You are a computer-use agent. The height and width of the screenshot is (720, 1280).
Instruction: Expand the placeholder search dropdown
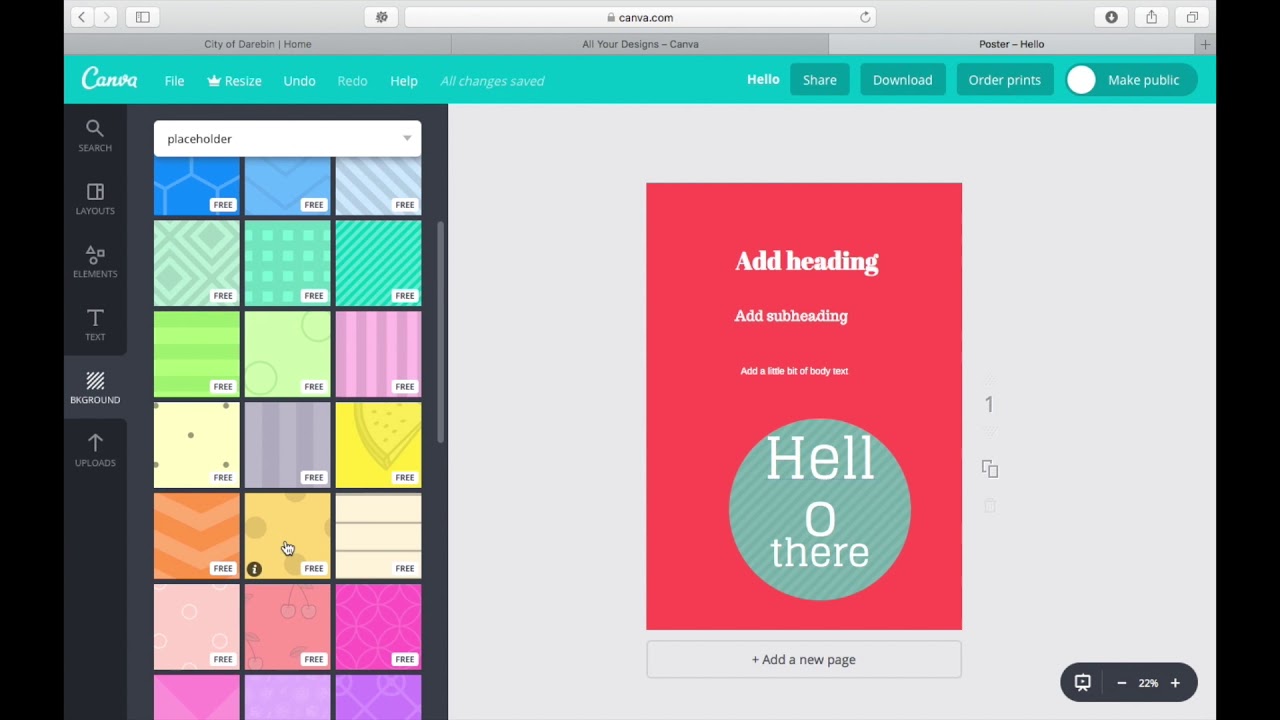pos(407,138)
